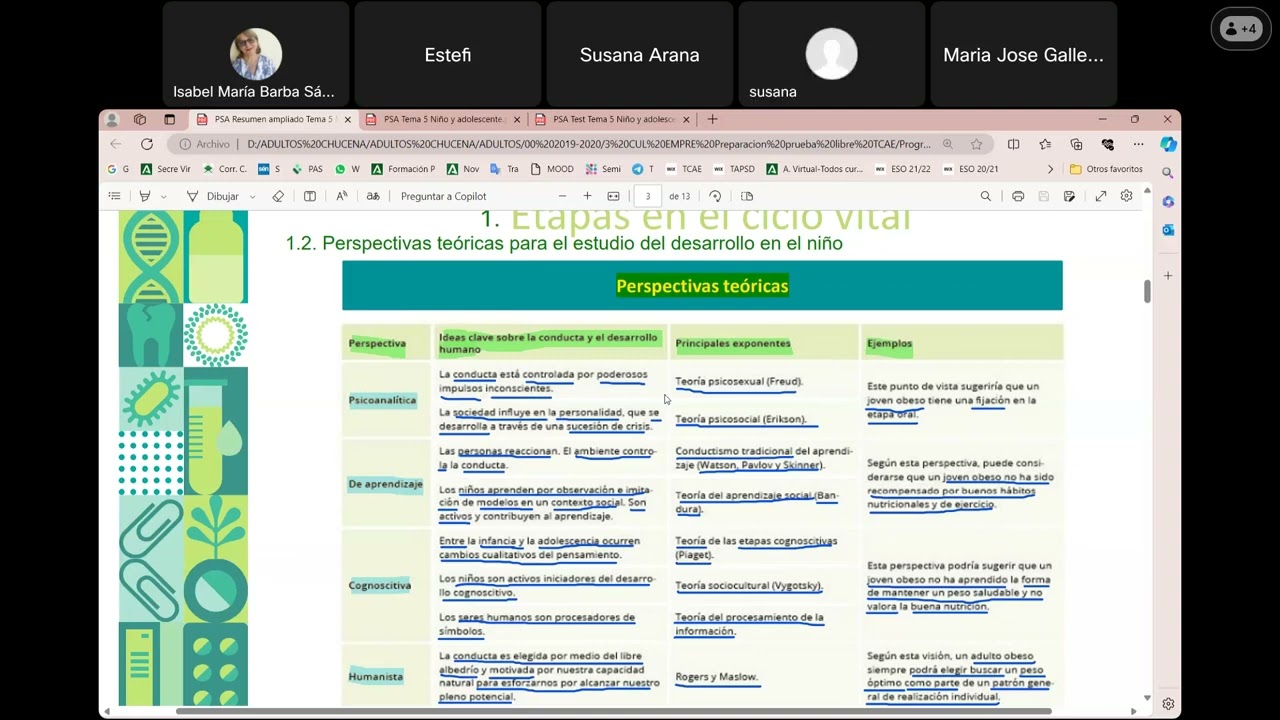Open PDF viewer settings gear
The width and height of the screenshot is (1280, 720).
click(x=1126, y=196)
